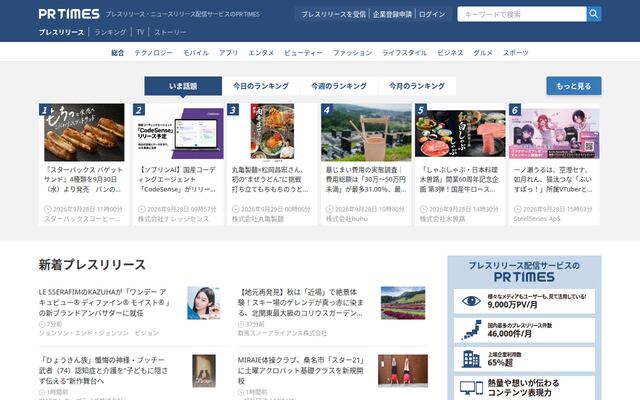Choose the エンタメ category
Screen dimensions: 640x400
tap(261, 53)
